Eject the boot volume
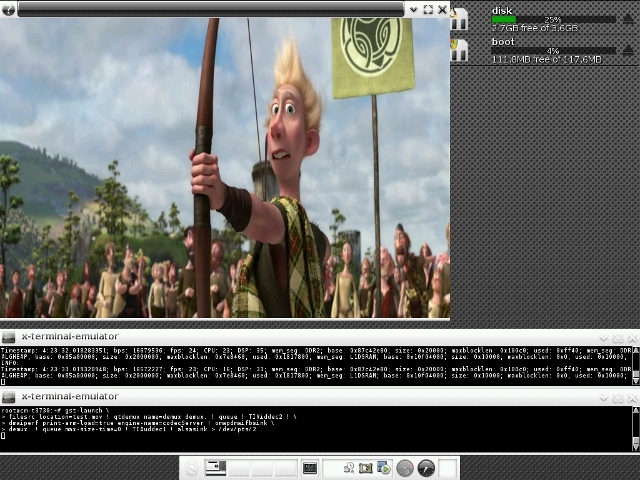The height and width of the screenshot is (480, 640). [628, 50]
